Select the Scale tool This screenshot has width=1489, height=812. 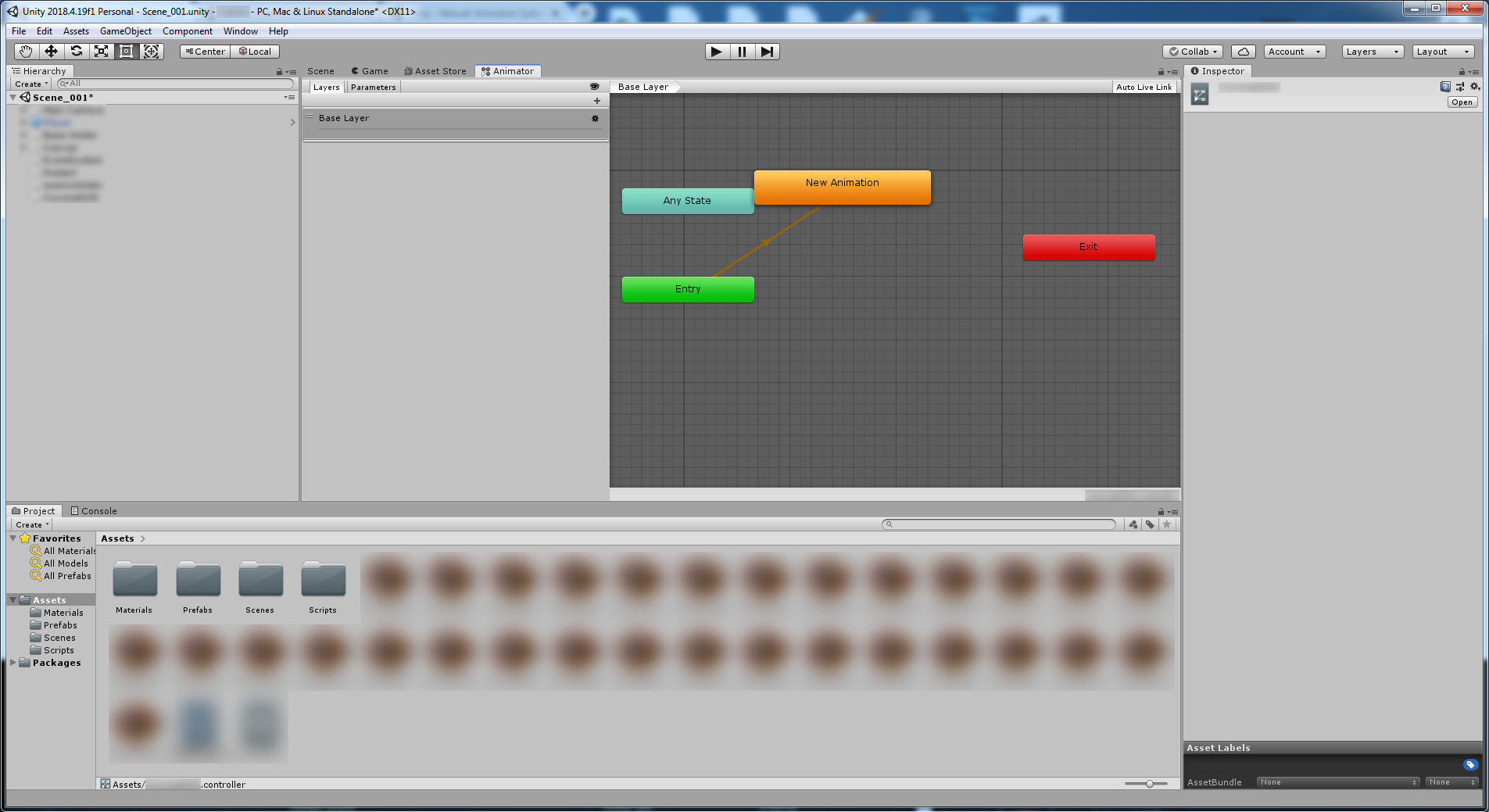(101, 51)
